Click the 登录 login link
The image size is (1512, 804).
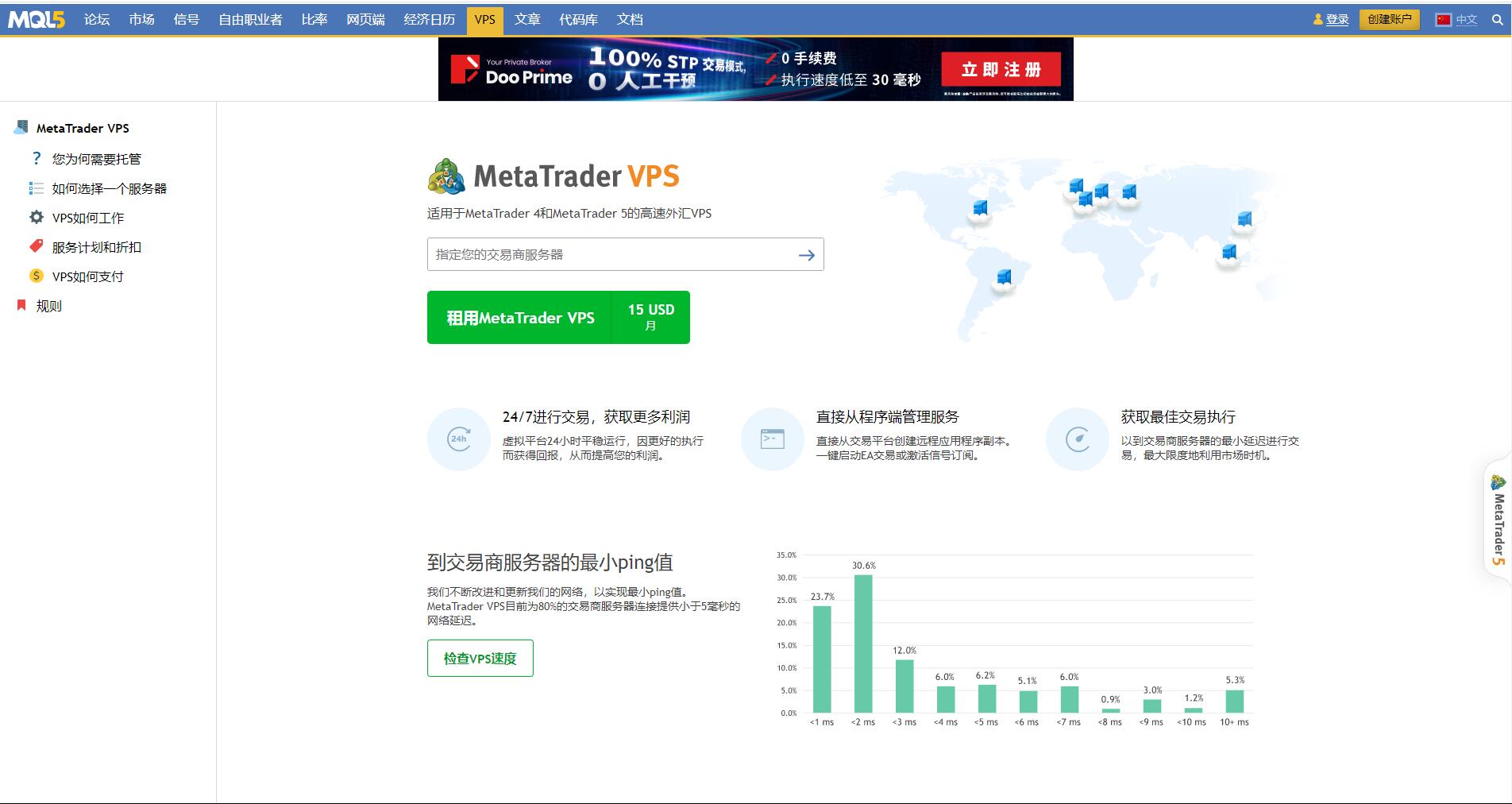(1337, 20)
